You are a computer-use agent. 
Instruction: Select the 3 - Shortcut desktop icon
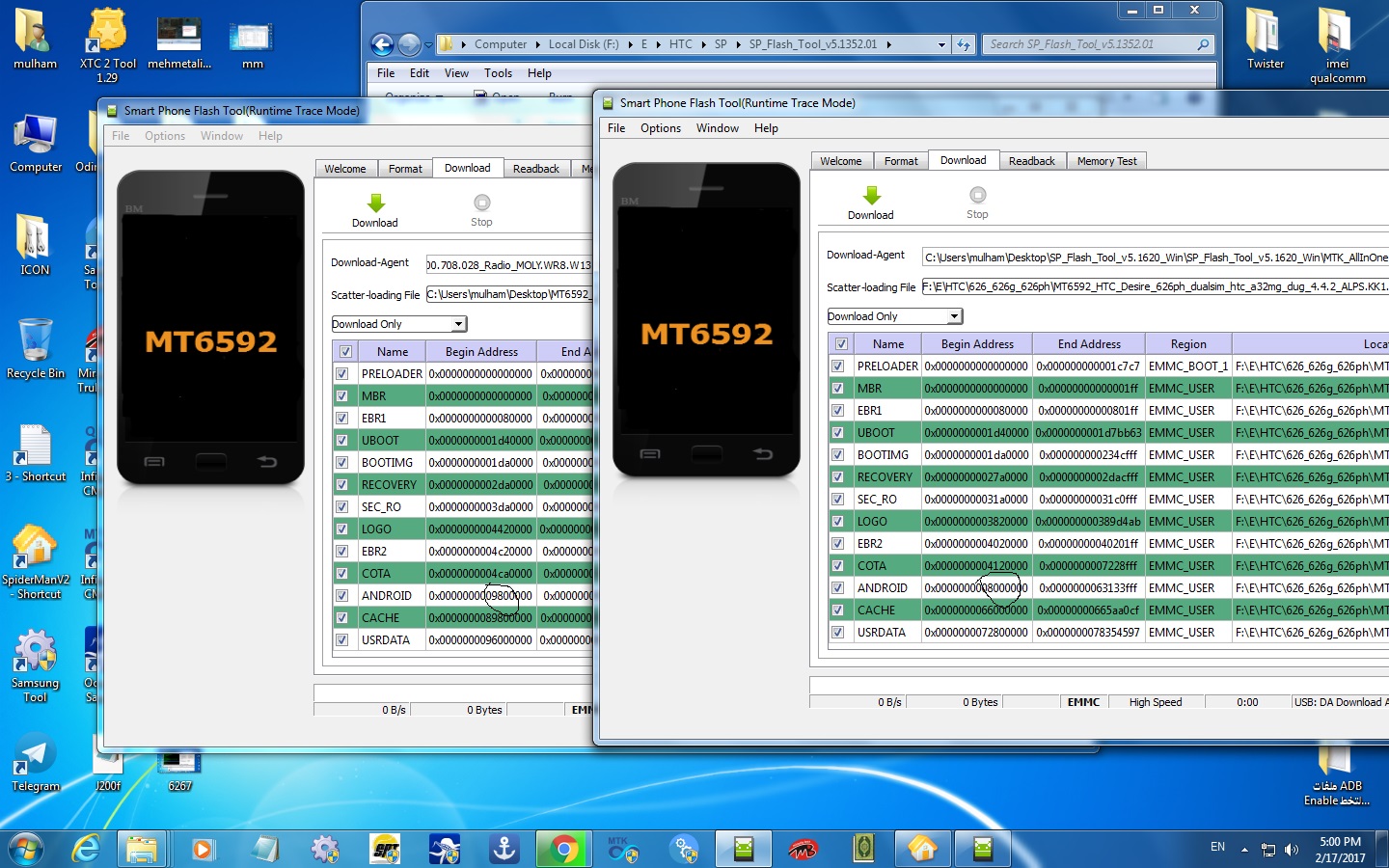coord(36,453)
